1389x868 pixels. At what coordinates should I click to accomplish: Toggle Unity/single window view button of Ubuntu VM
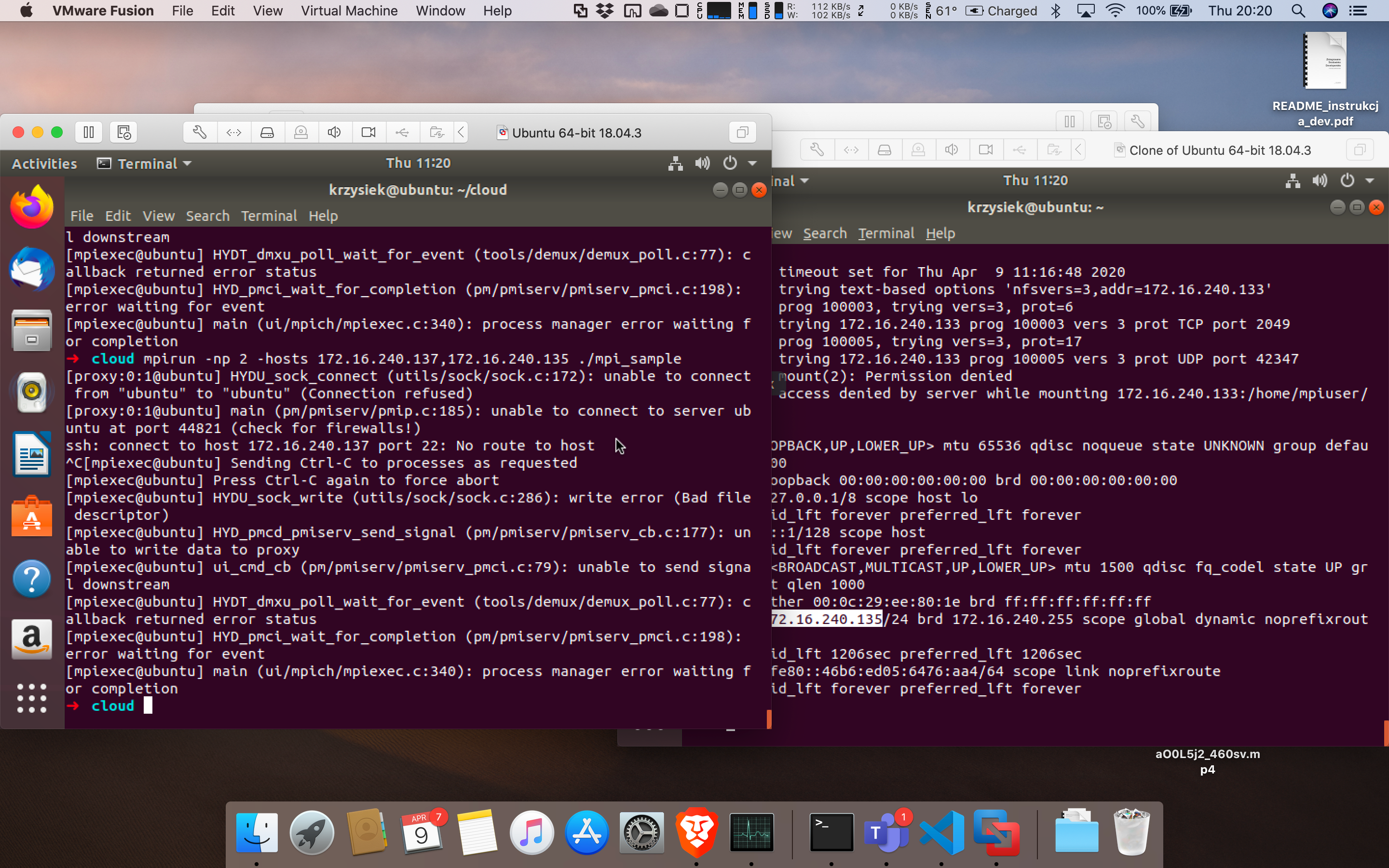[742, 133]
